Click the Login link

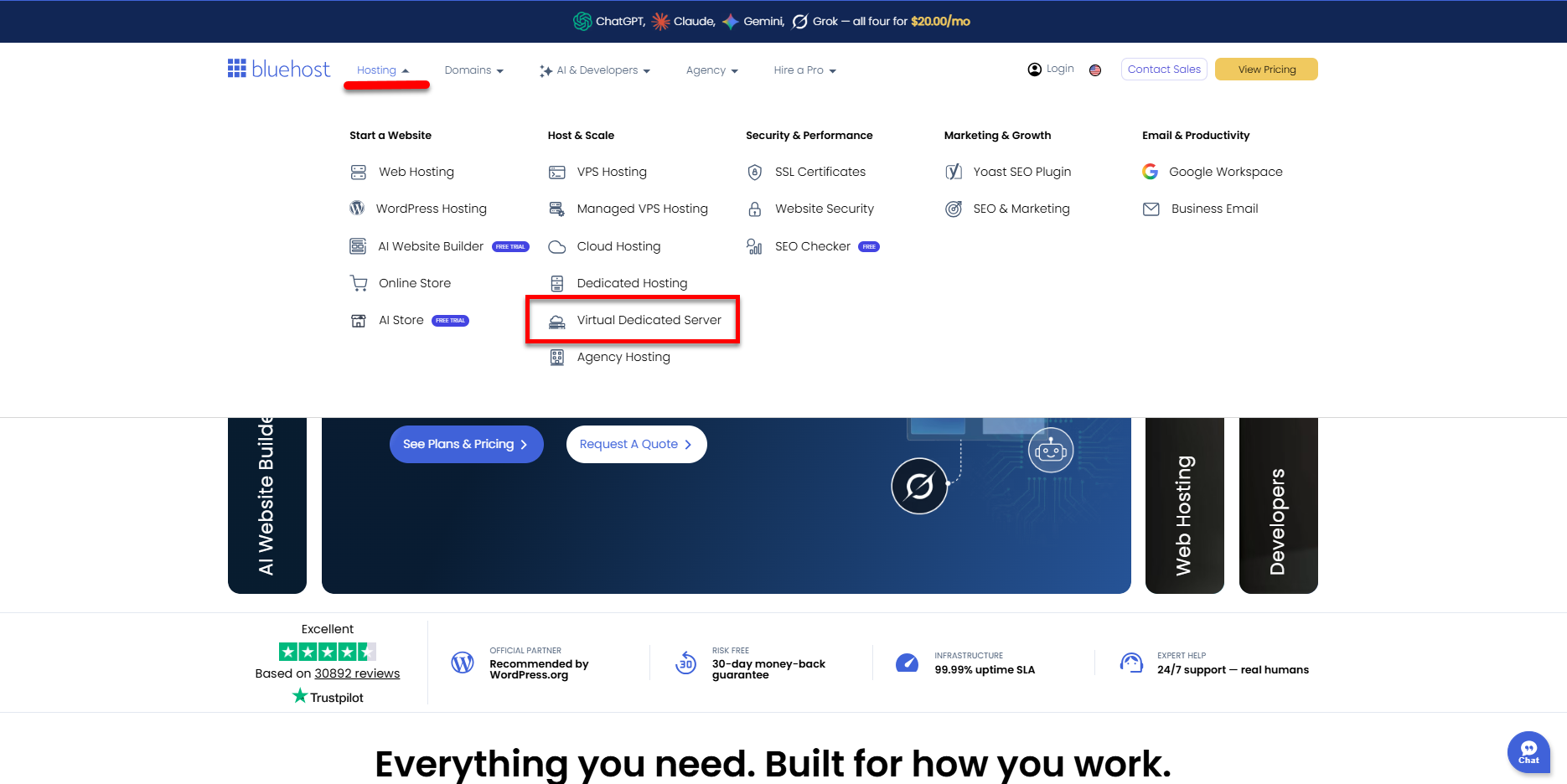(1060, 69)
